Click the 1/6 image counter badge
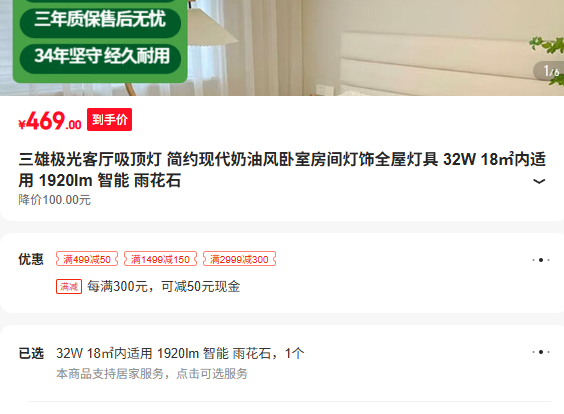This screenshot has height=414, width=564. [550, 71]
